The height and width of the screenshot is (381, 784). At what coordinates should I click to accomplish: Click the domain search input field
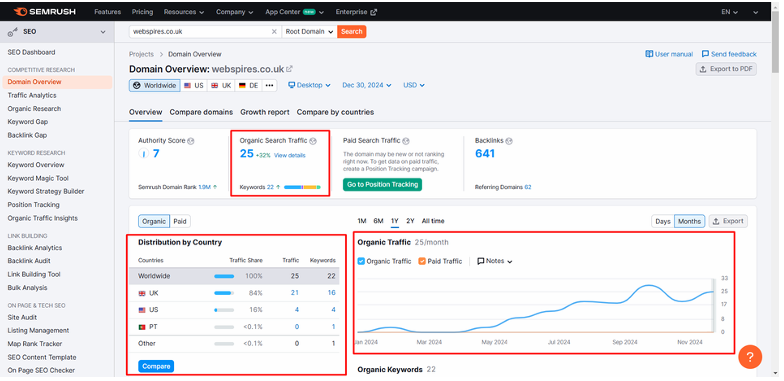pos(200,32)
